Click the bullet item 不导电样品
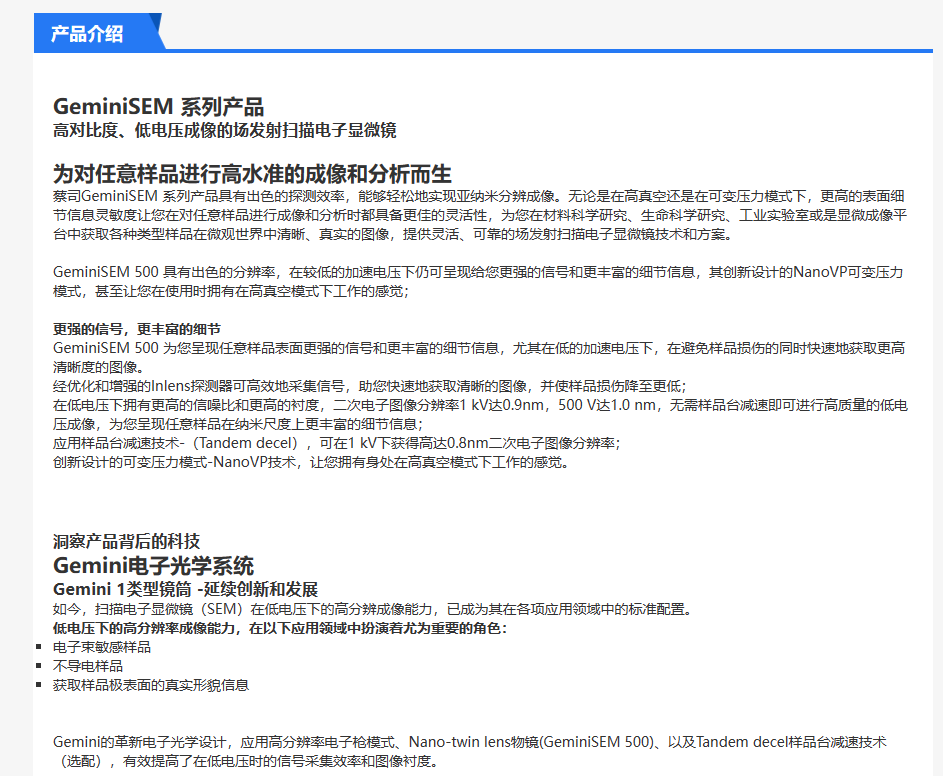 88,667
